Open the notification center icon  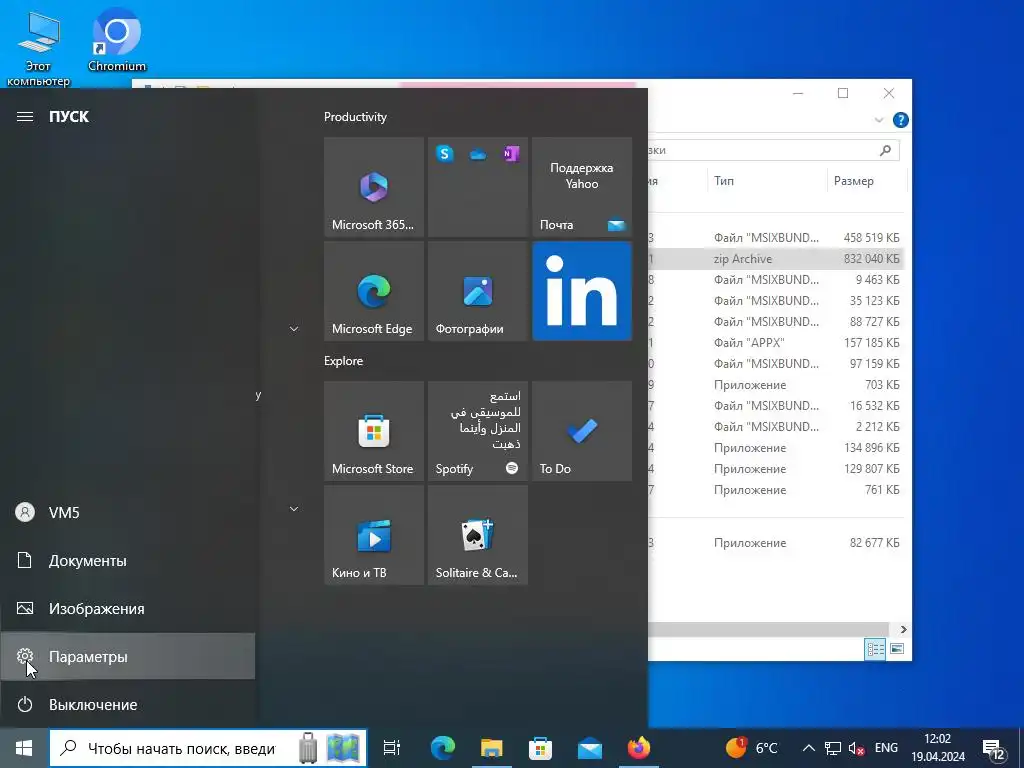pos(994,748)
